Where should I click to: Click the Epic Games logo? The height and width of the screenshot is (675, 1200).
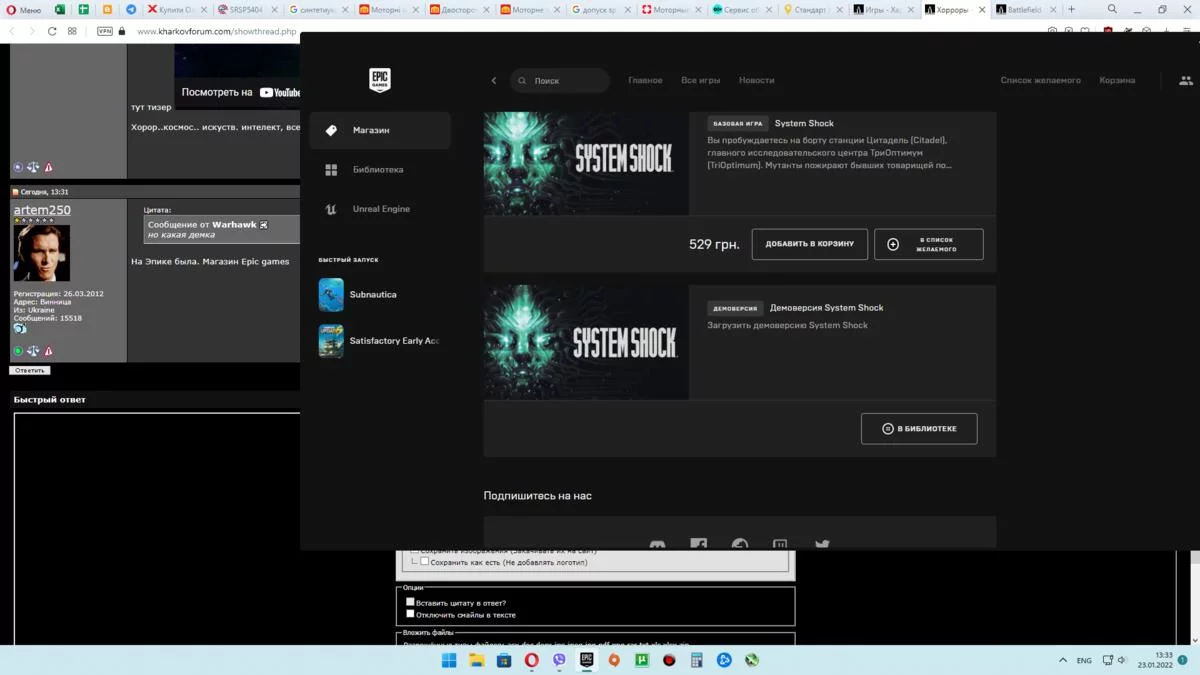[380, 80]
